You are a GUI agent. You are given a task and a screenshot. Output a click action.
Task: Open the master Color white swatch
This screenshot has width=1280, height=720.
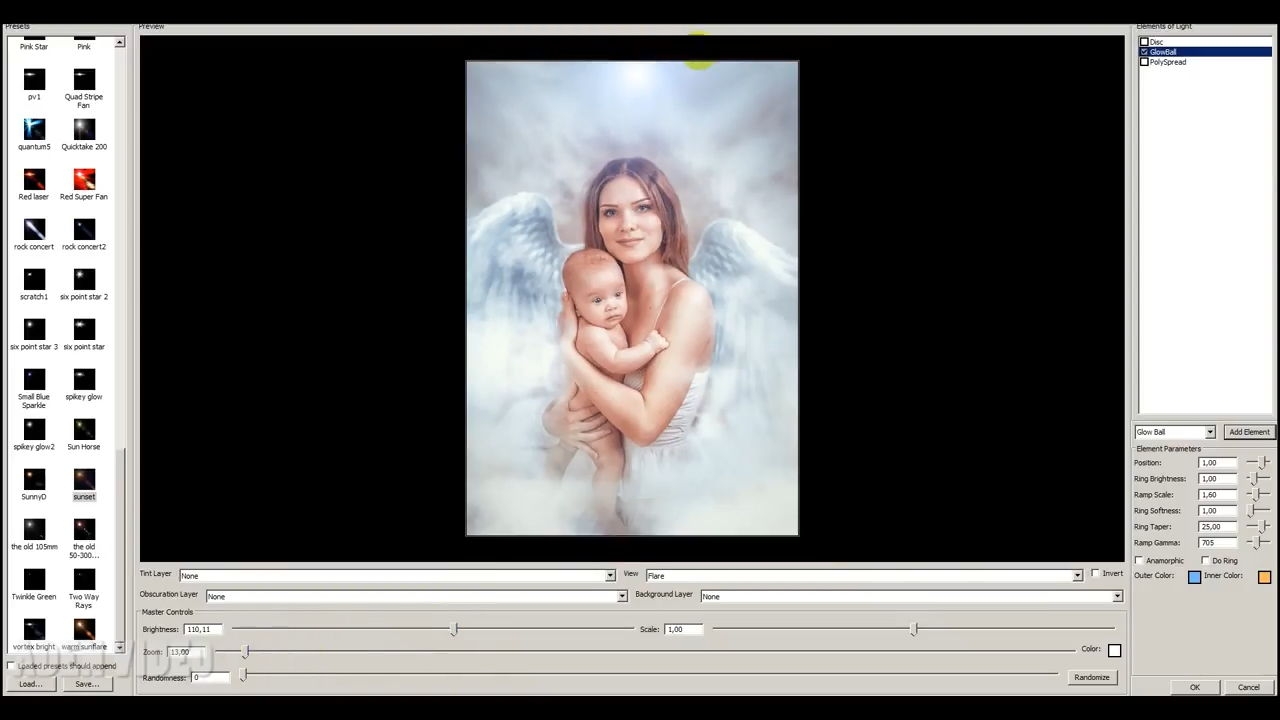1114,651
